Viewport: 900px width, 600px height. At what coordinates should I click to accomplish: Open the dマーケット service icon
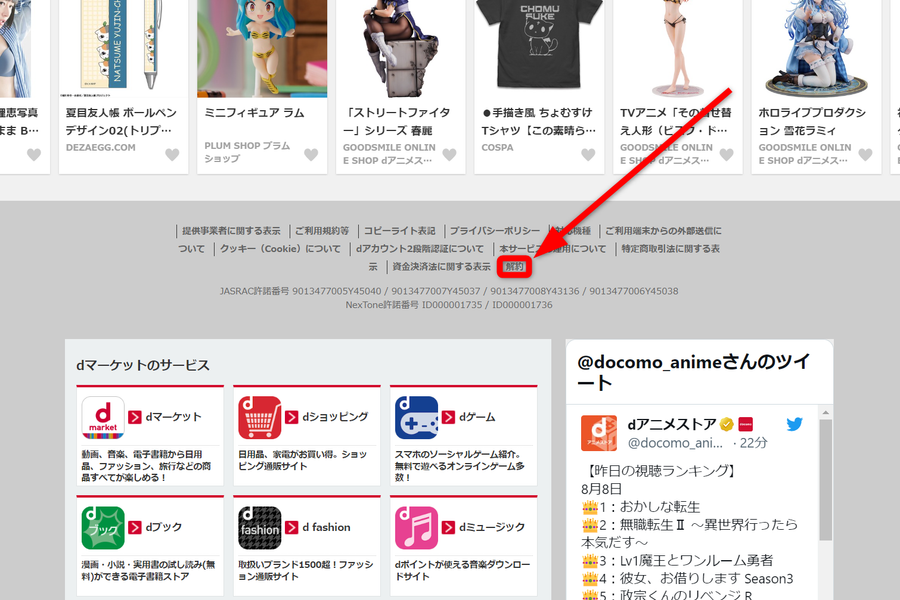103,417
